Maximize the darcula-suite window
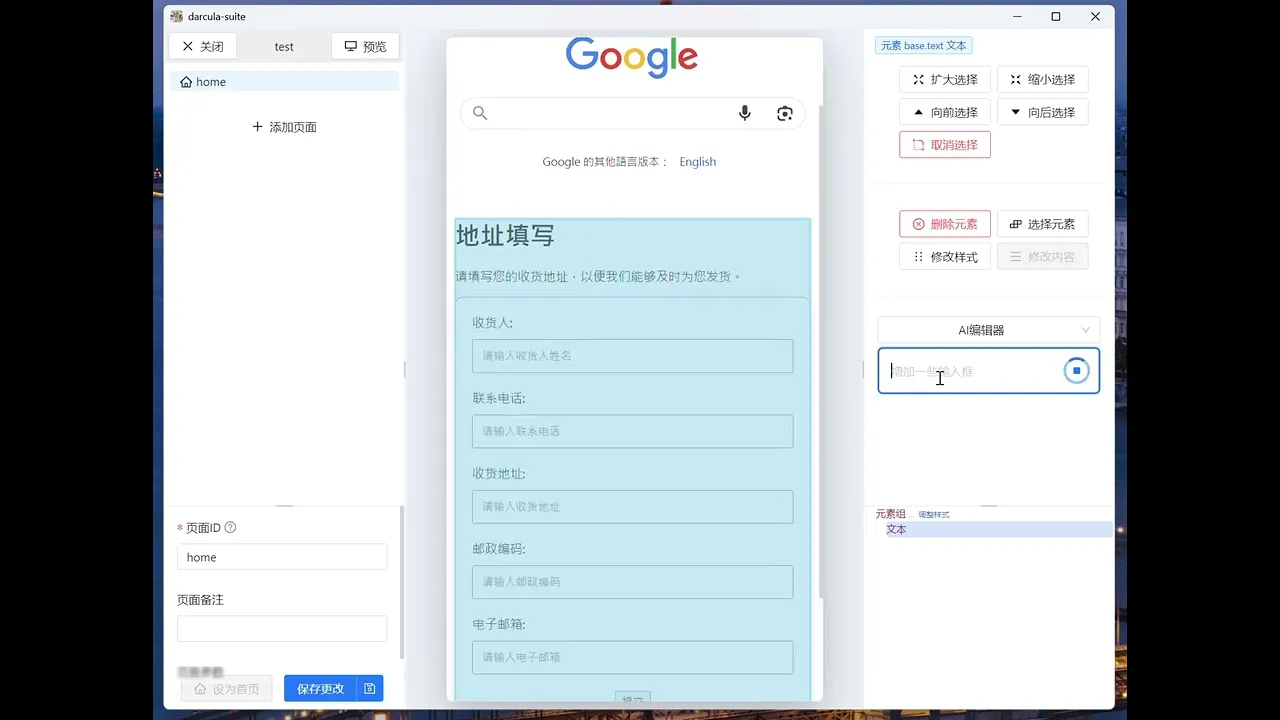 pyautogui.click(x=1056, y=16)
